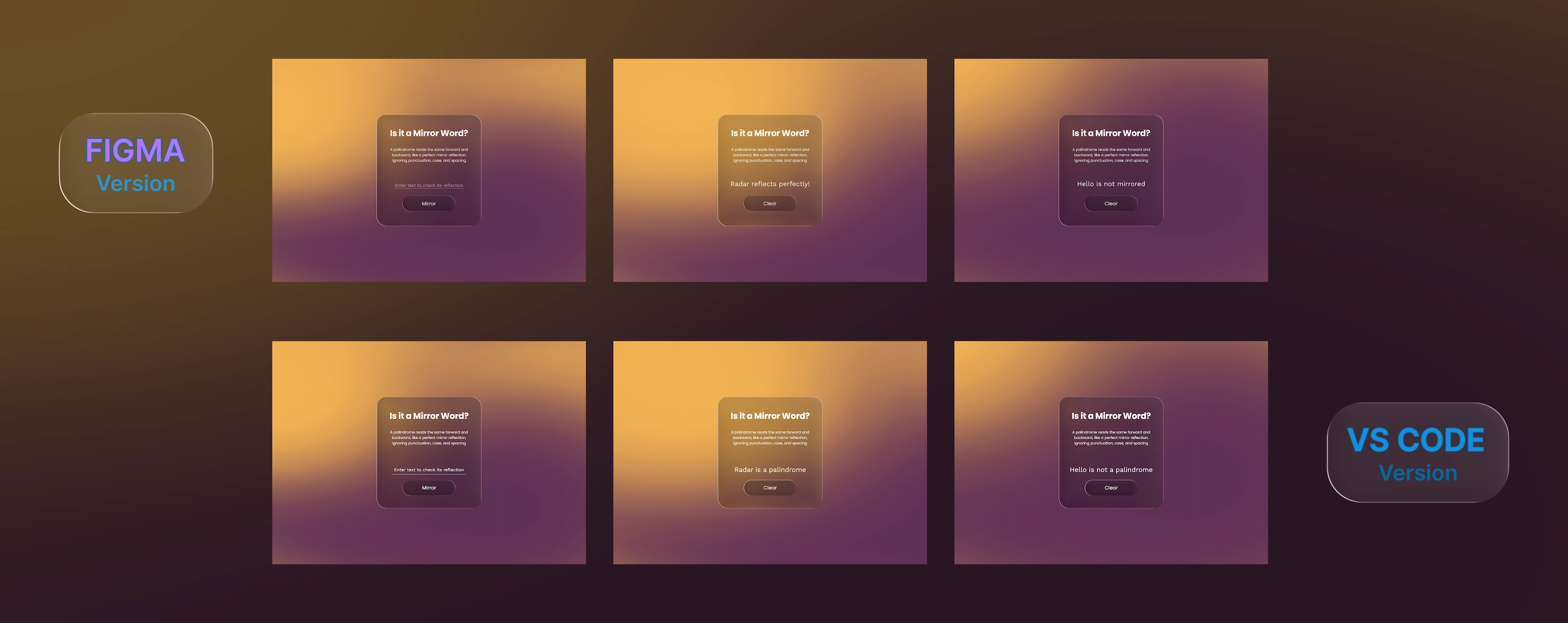Screen dimensions: 1568x623
Task: Click the Mirror button in the VS Code version
Action: pyautogui.click(x=429, y=487)
